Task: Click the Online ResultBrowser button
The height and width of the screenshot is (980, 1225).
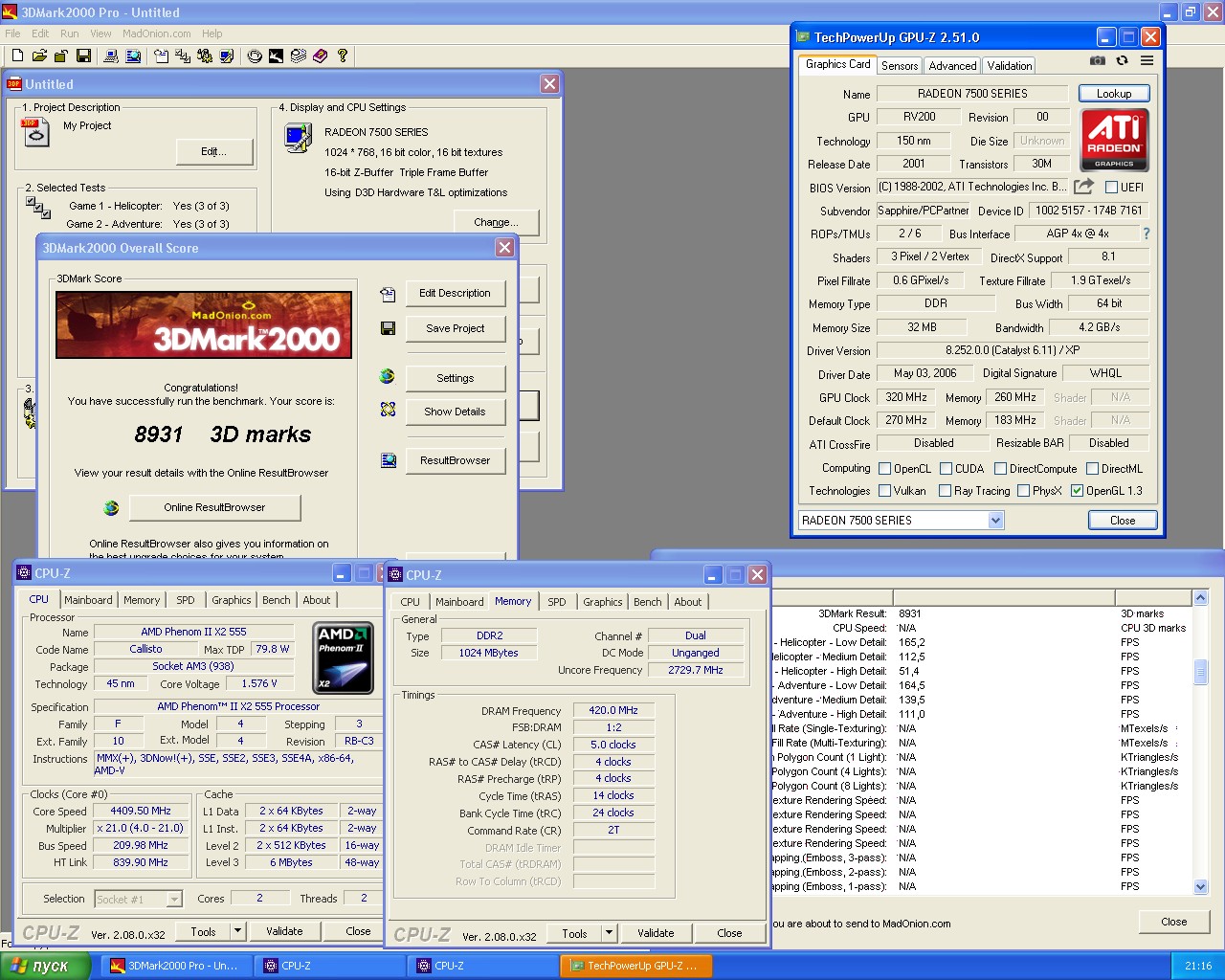Action: point(214,507)
